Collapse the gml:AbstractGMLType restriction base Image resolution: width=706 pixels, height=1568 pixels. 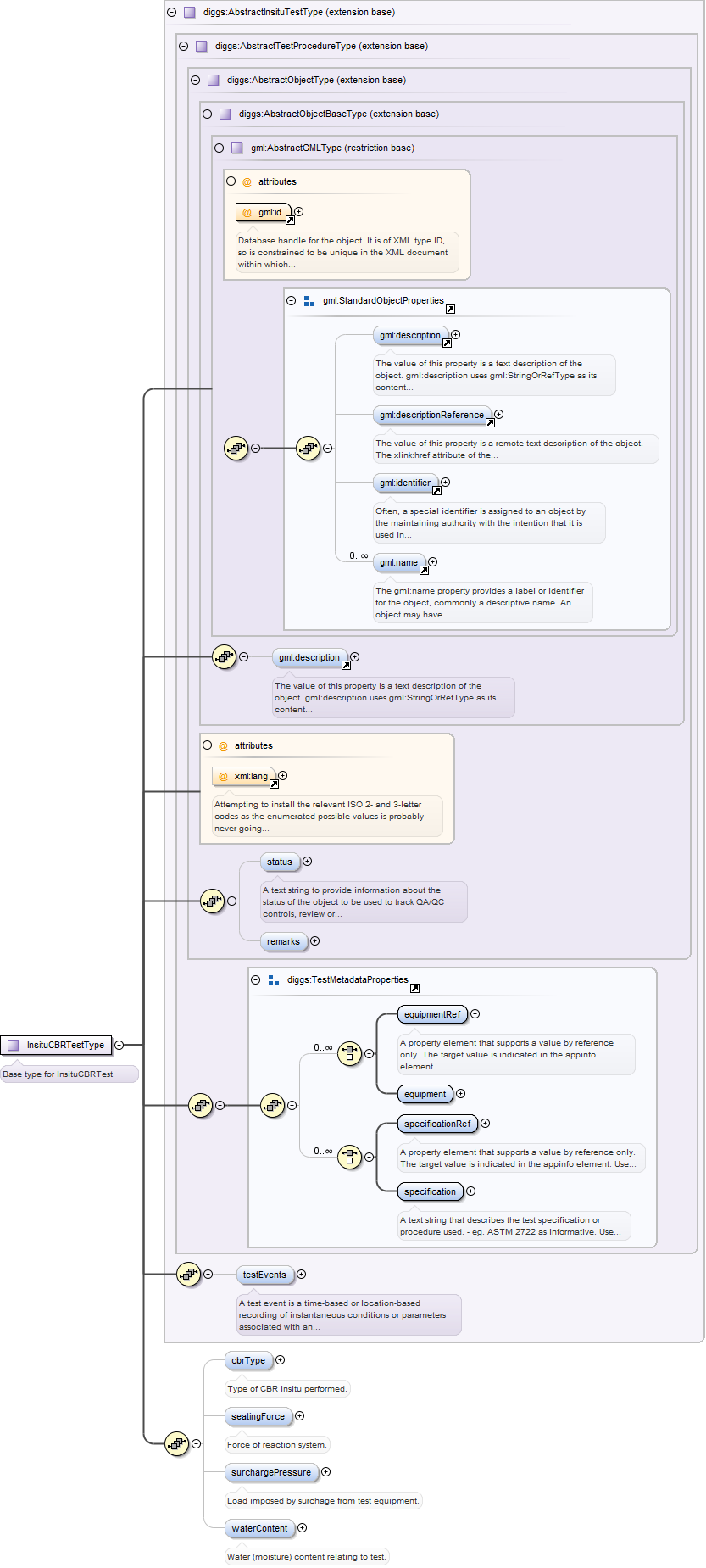pyautogui.click(x=220, y=148)
